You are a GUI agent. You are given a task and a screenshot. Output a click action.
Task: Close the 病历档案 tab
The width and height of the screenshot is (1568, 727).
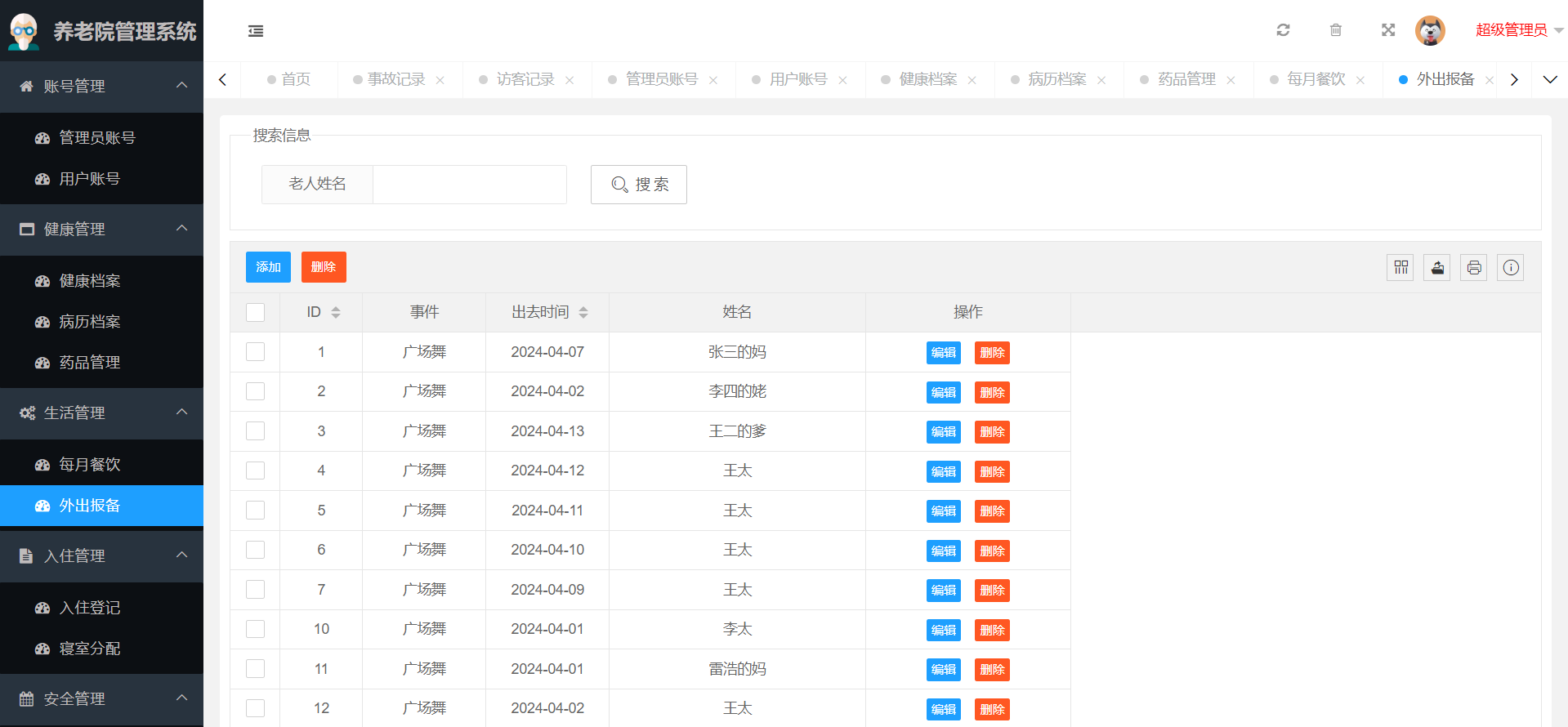(1101, 80)
